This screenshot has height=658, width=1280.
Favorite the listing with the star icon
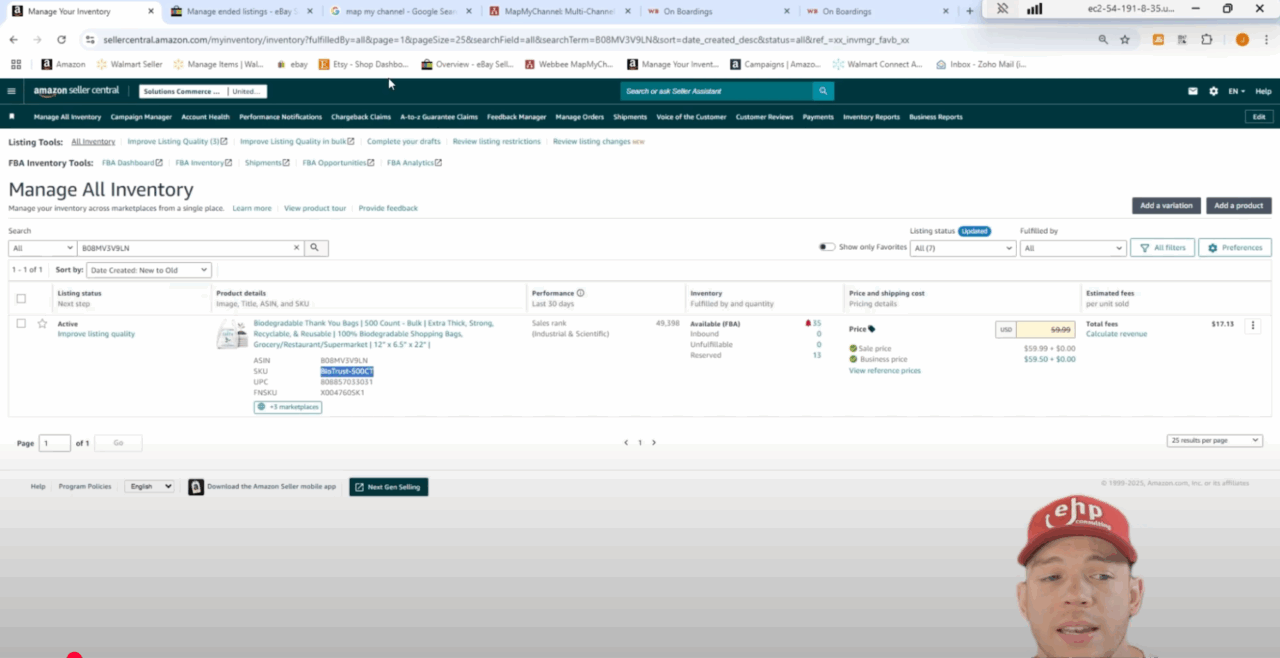[42, 324]
